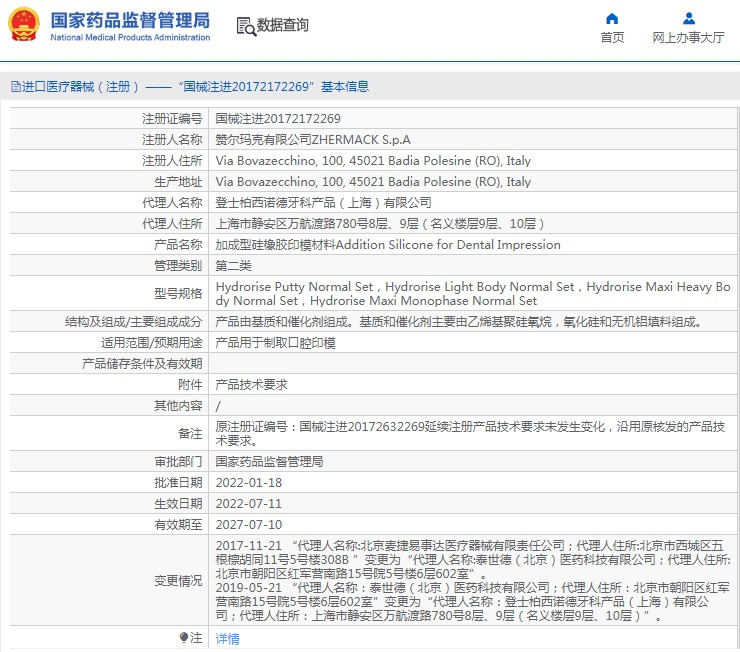The height and width of the screenshot is (652, 740).
Task: Click the 数据查询 magnifier document icon
Action: (245, 26)
